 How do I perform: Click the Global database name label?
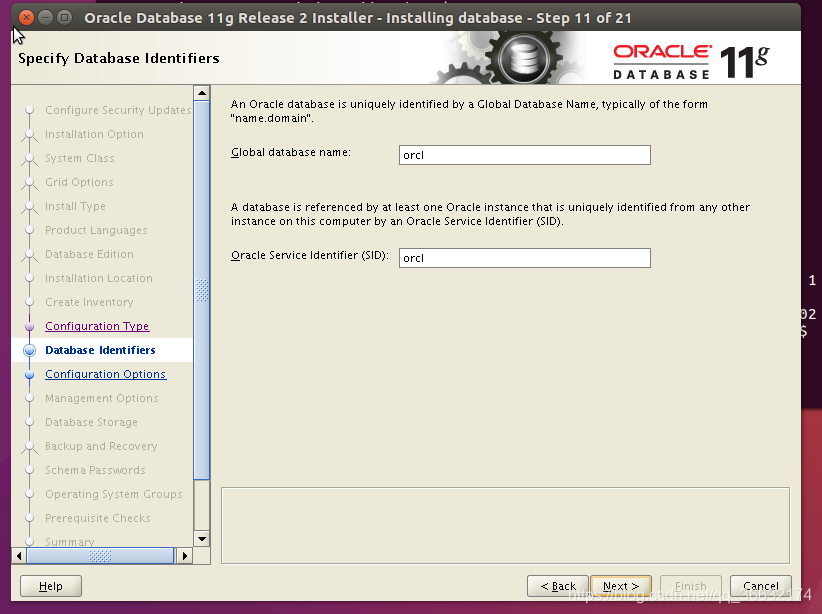[x=291, y=153]
